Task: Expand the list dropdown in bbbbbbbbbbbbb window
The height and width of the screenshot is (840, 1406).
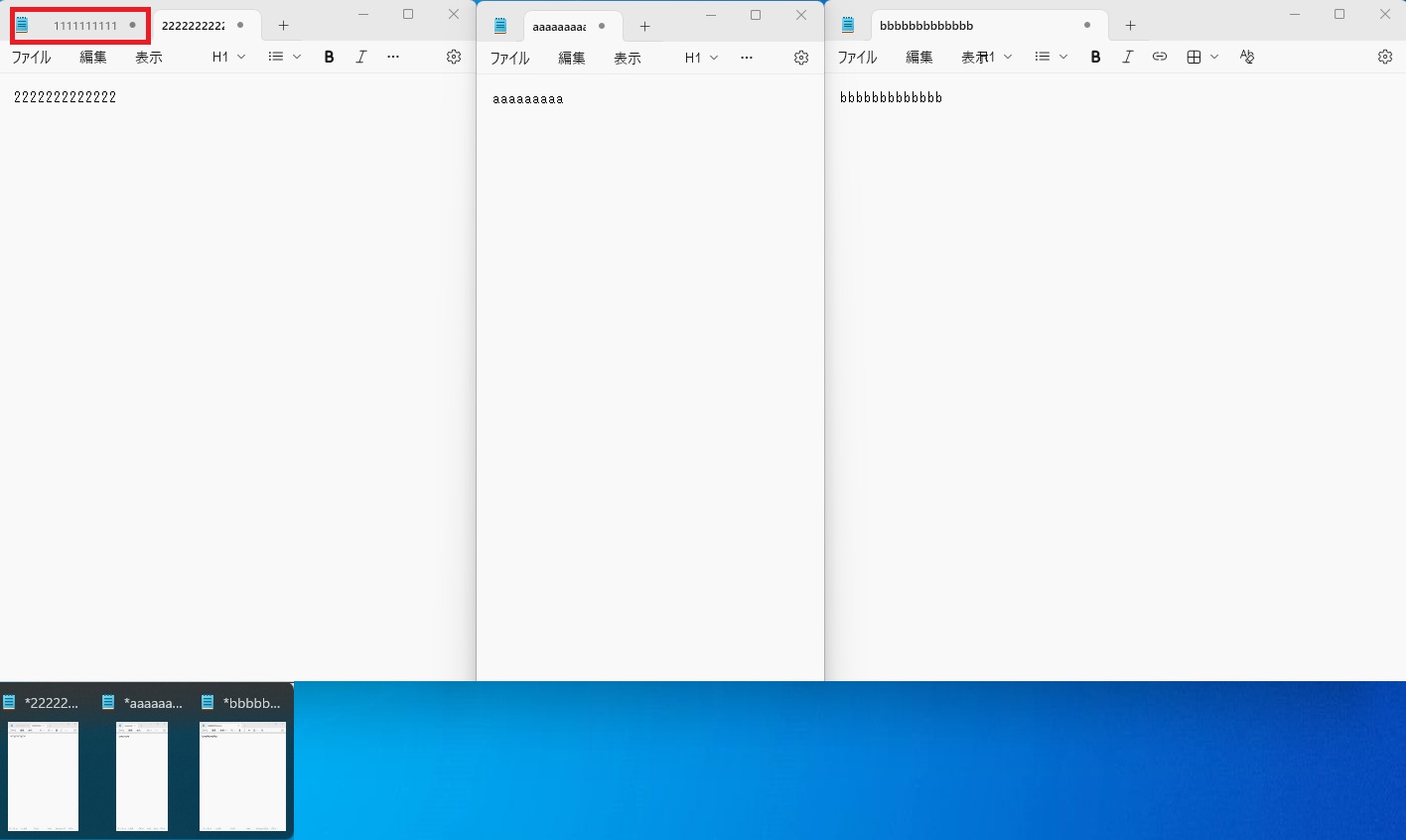Action: click(x=1051, y=58)
